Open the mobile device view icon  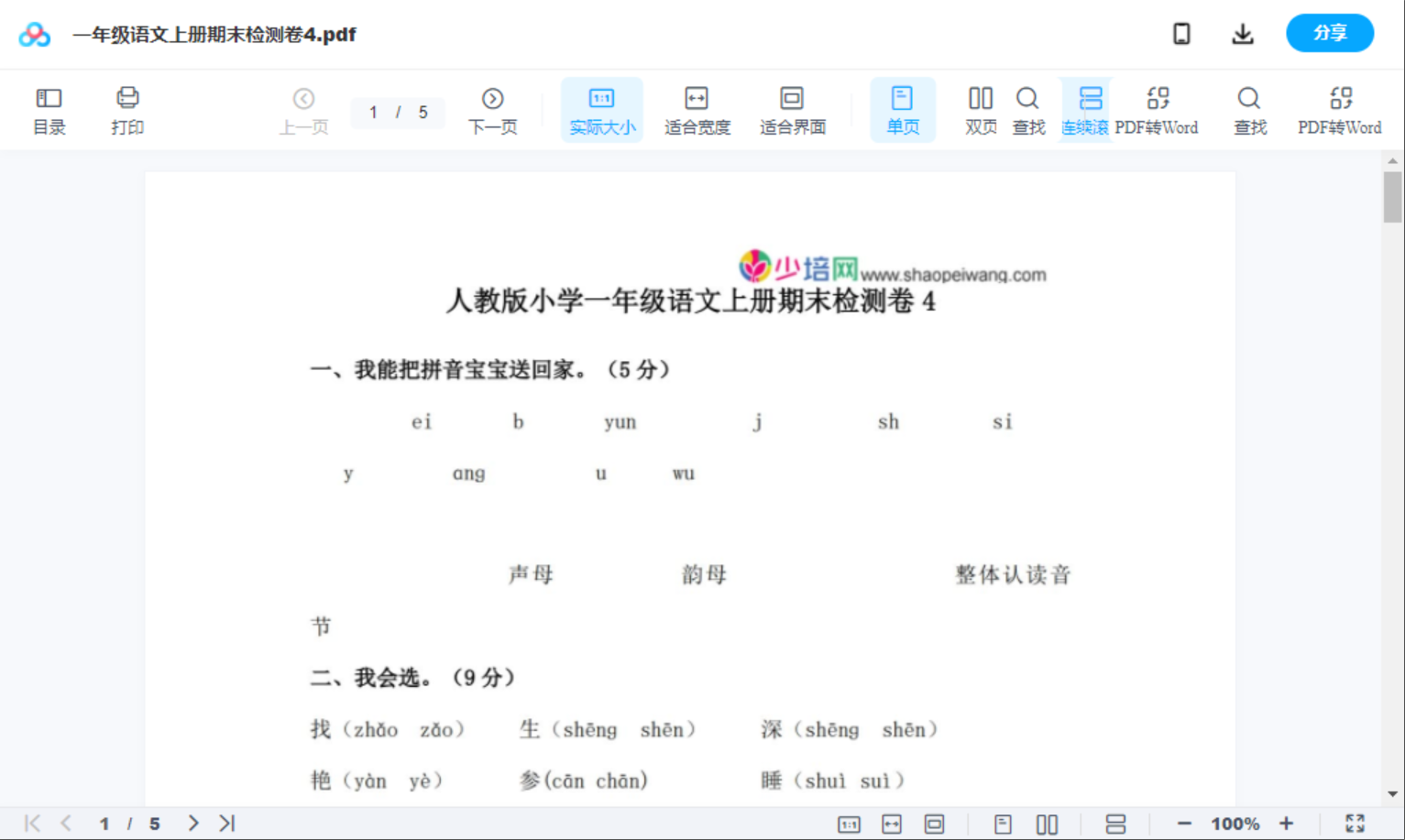pos(1181,33)
